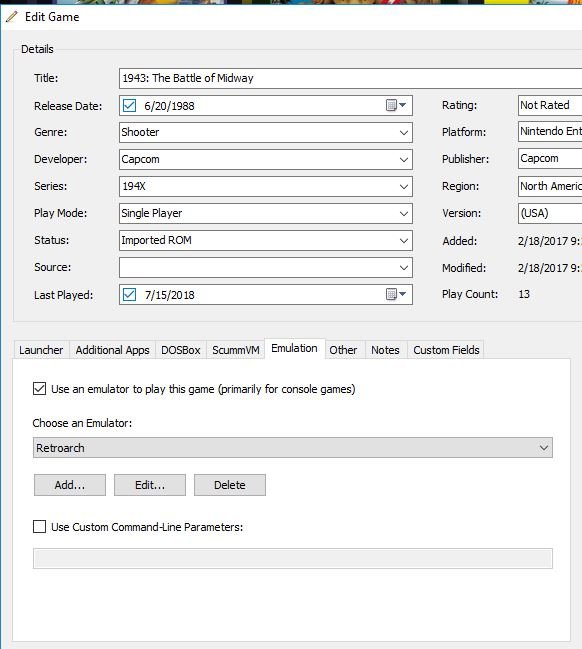Click the Last Played value 7/15/2018
The height and width of the screenshot is (649, 582).
[x=169, y=295]
